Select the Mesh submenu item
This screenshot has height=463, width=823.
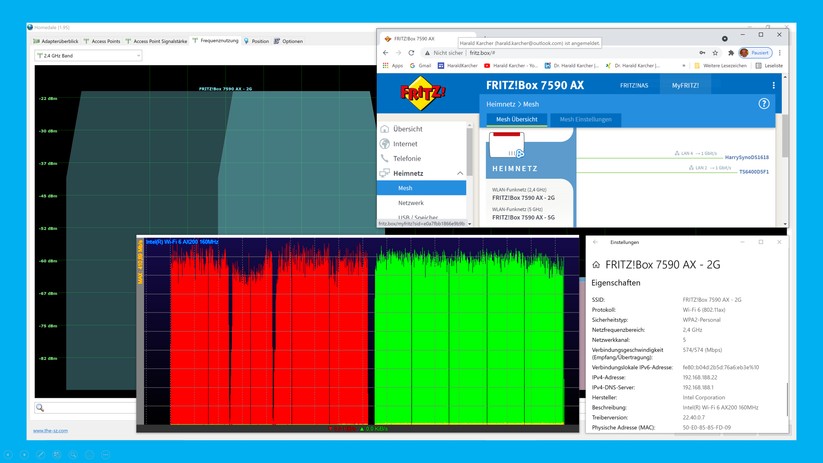coord(421,188)
